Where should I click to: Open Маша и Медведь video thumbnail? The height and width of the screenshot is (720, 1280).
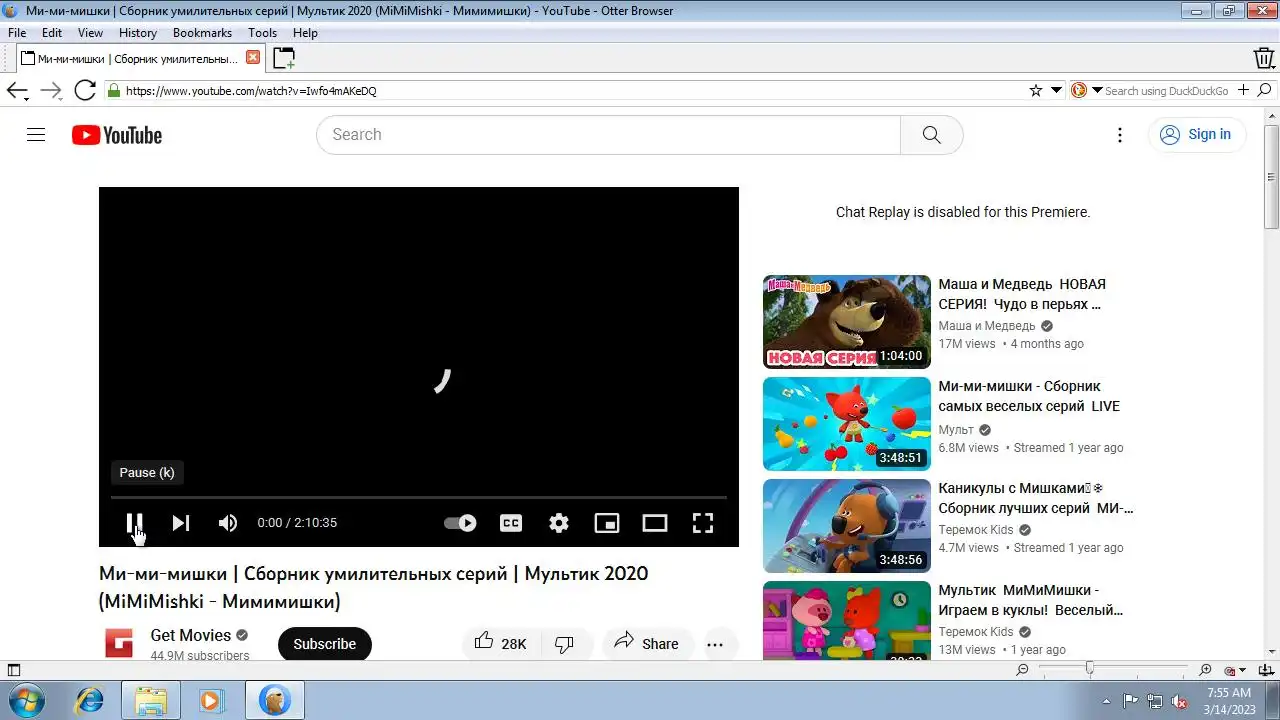tap(847, 322)
